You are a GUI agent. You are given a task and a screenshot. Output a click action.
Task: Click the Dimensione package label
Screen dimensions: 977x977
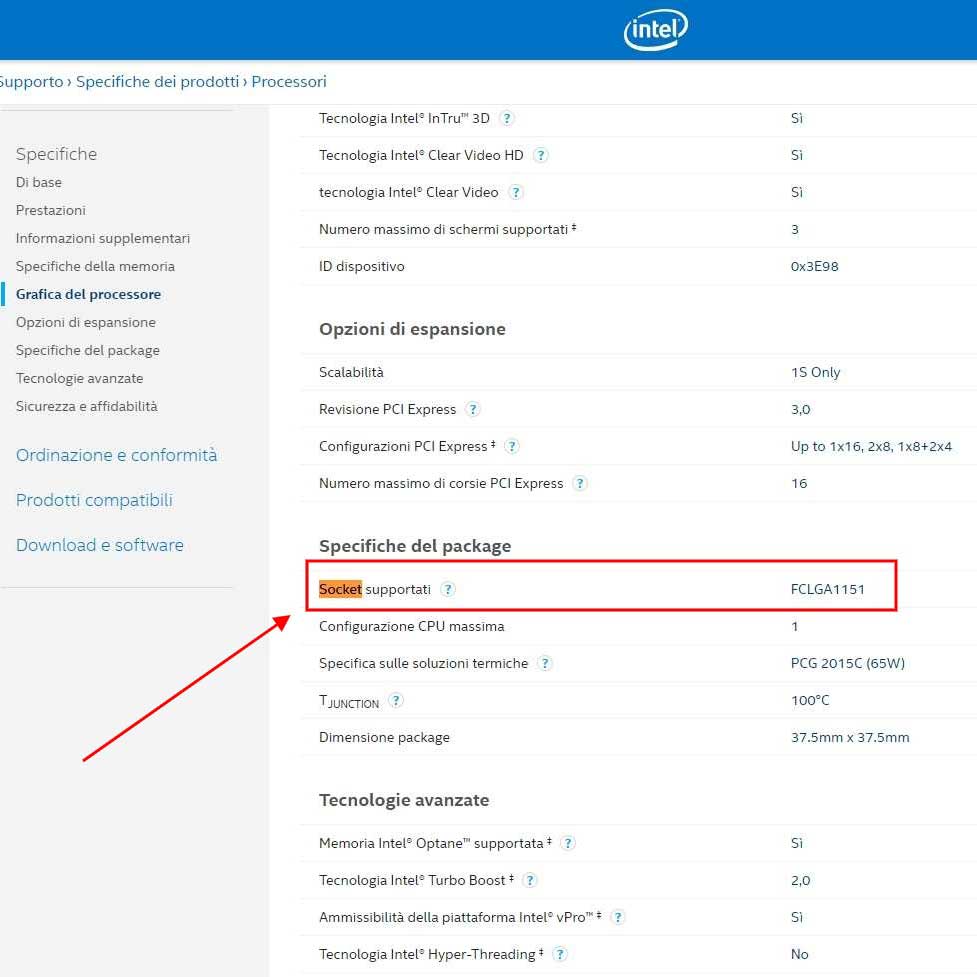tap(384, 738)
